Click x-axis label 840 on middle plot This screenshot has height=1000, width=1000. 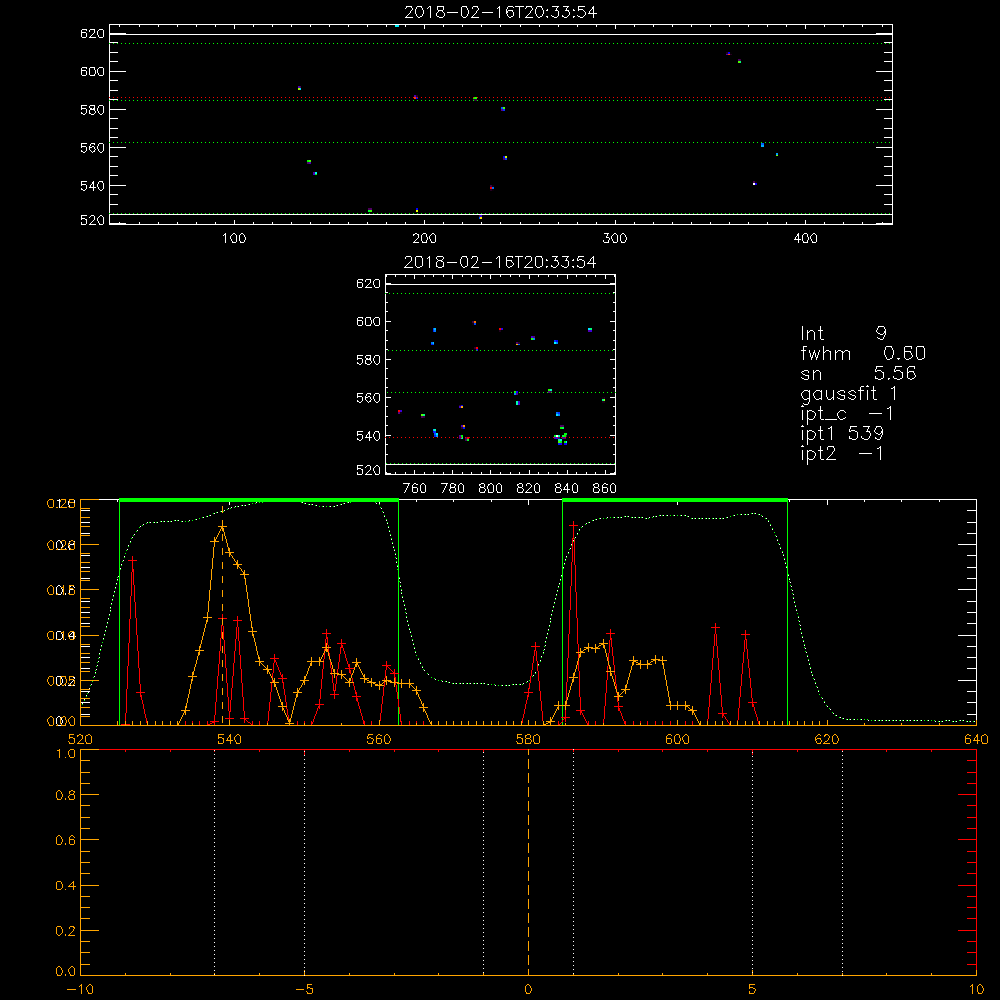[x=566, y=489]
